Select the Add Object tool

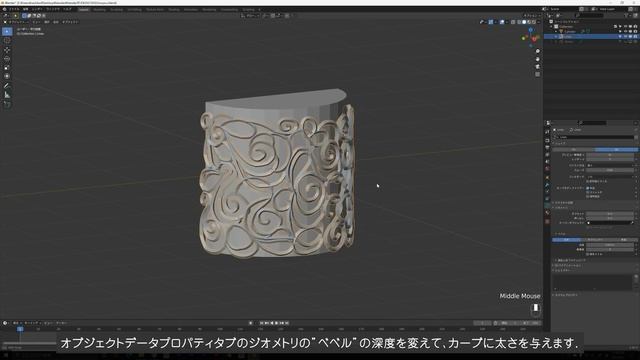(x=7, y=104)
